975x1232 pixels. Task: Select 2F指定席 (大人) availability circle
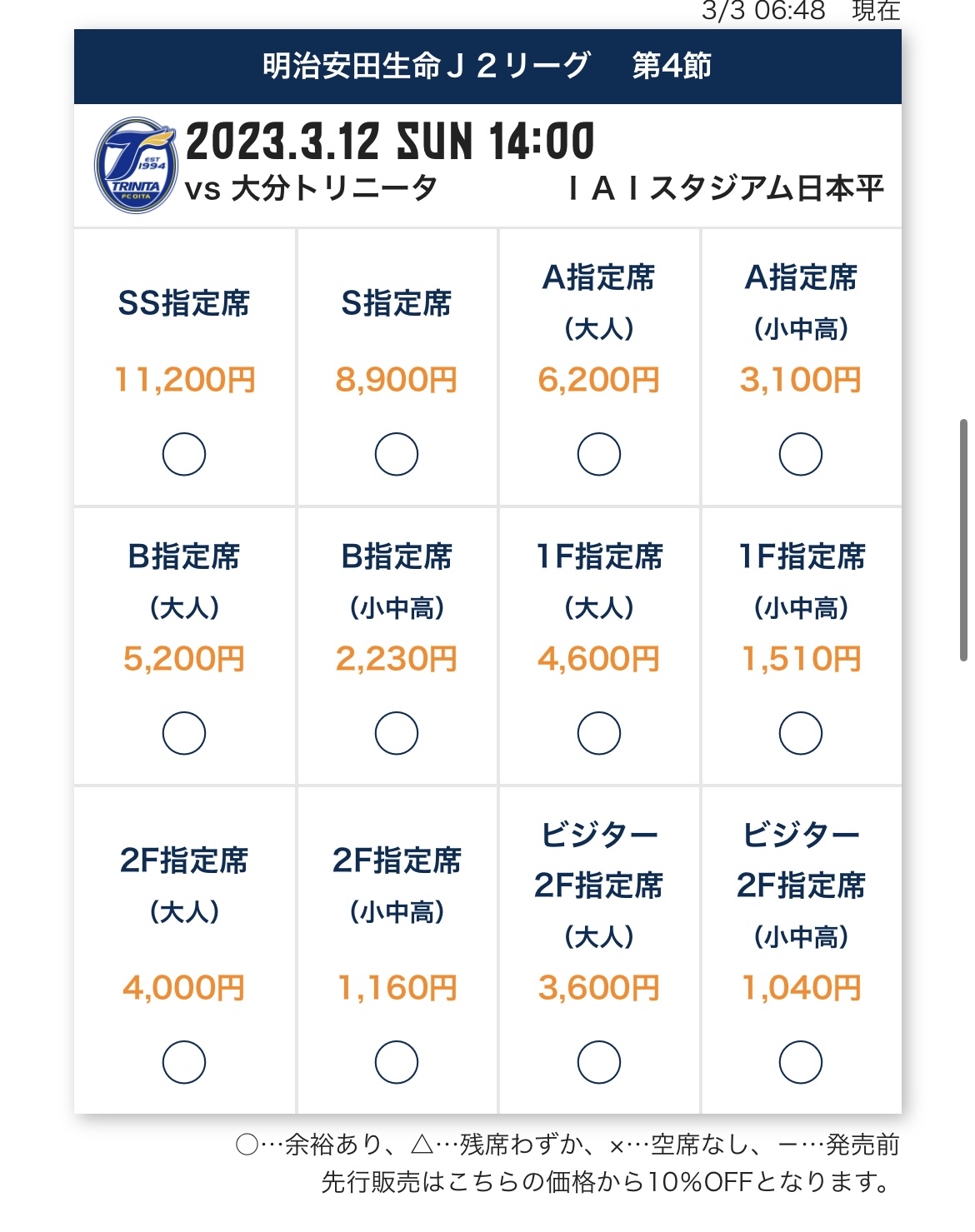coord(184,1062)
